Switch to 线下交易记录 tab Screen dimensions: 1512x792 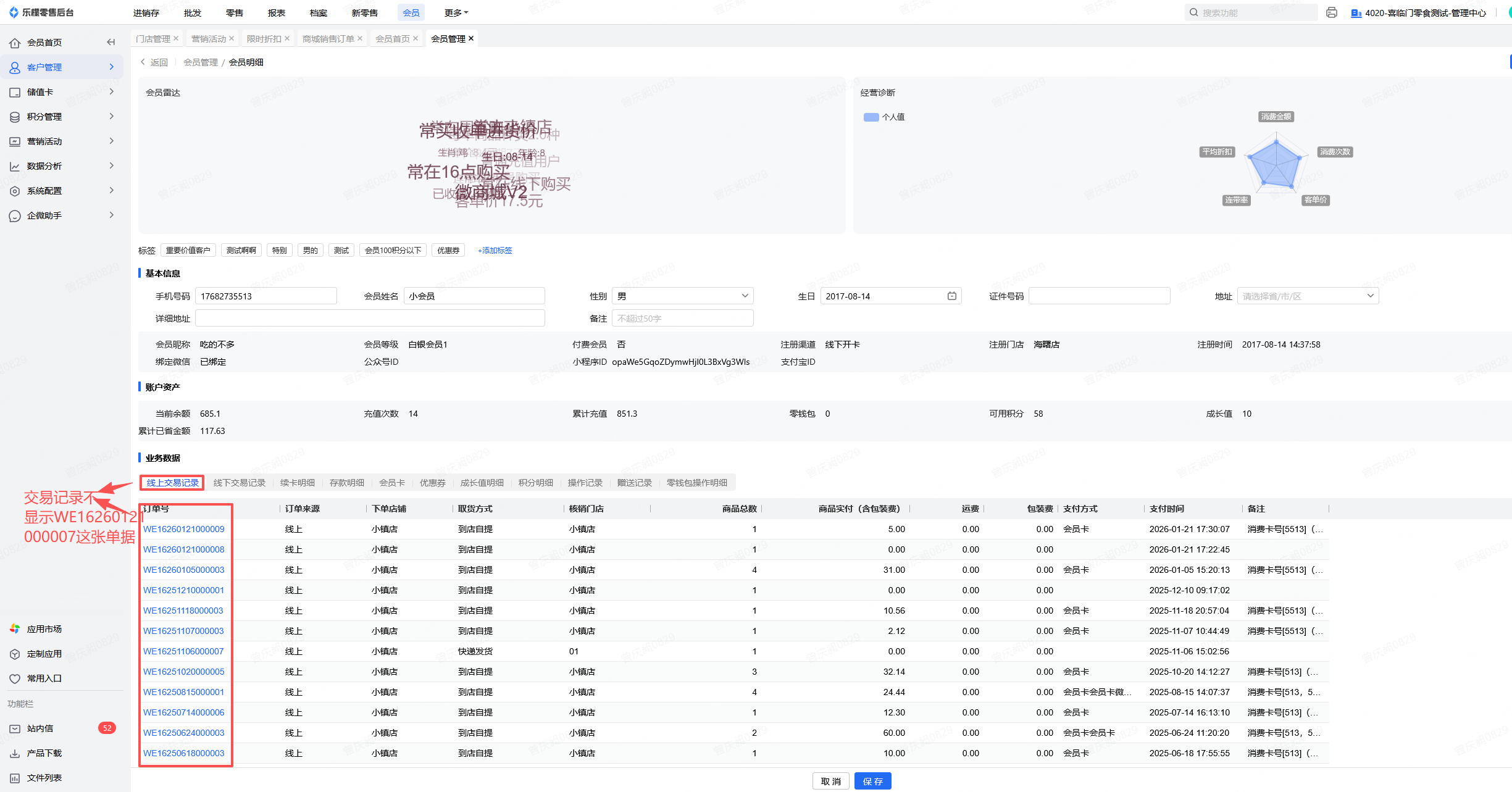point(239,483)
